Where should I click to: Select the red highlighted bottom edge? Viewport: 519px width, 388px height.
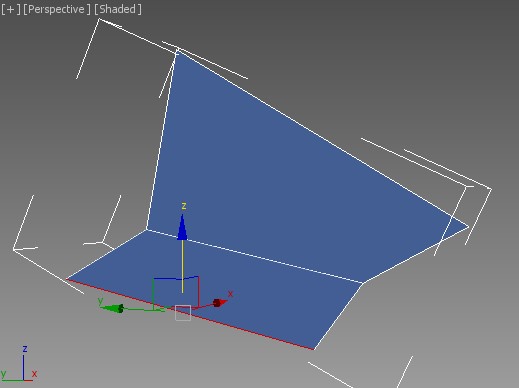[190, 314]
